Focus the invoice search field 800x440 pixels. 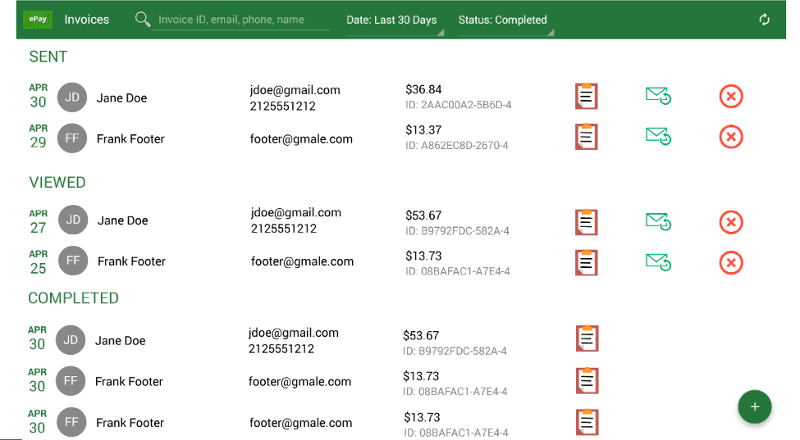tap(241, 20)
